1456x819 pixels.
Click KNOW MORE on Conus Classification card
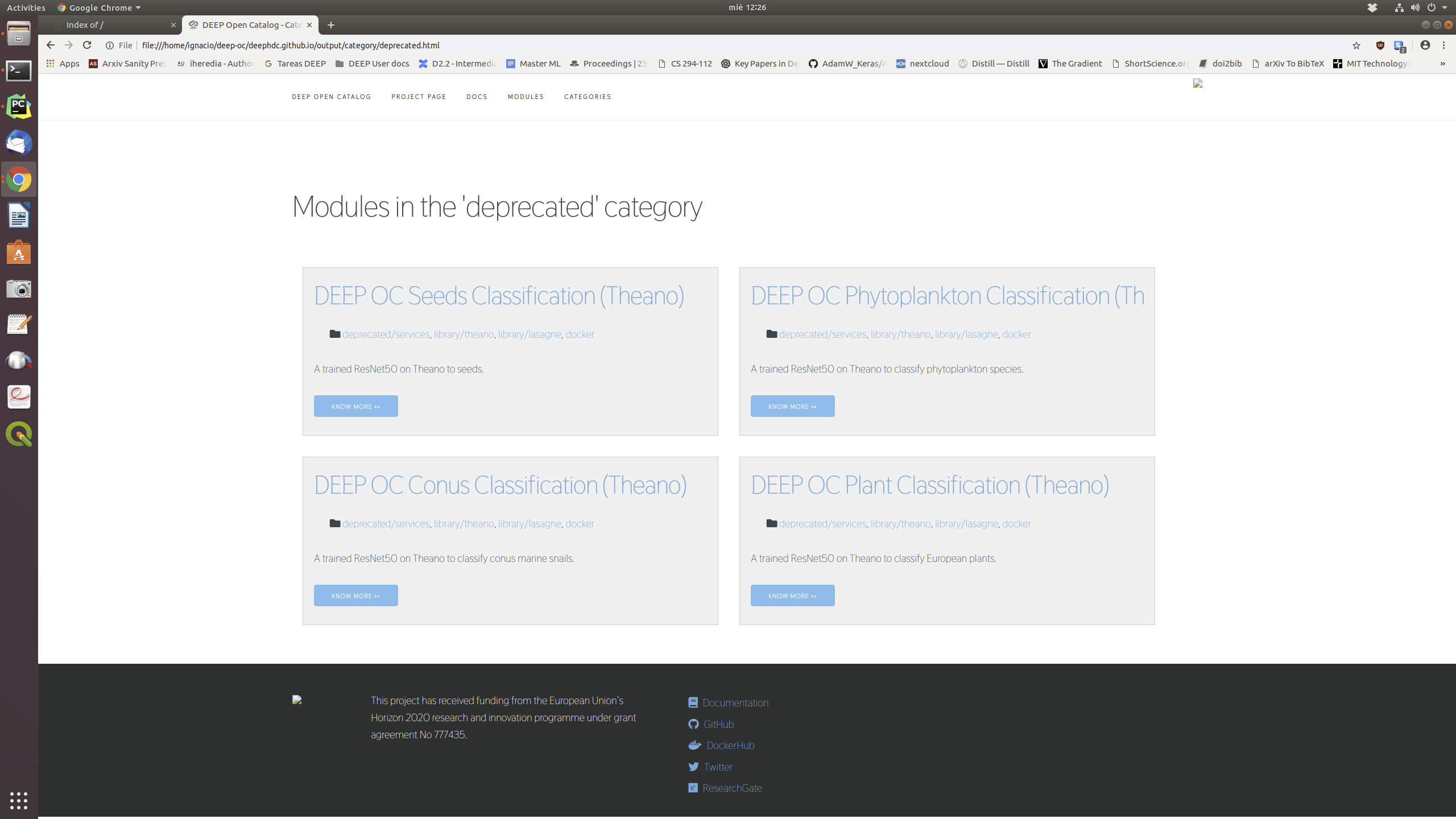tap(356, 595)
